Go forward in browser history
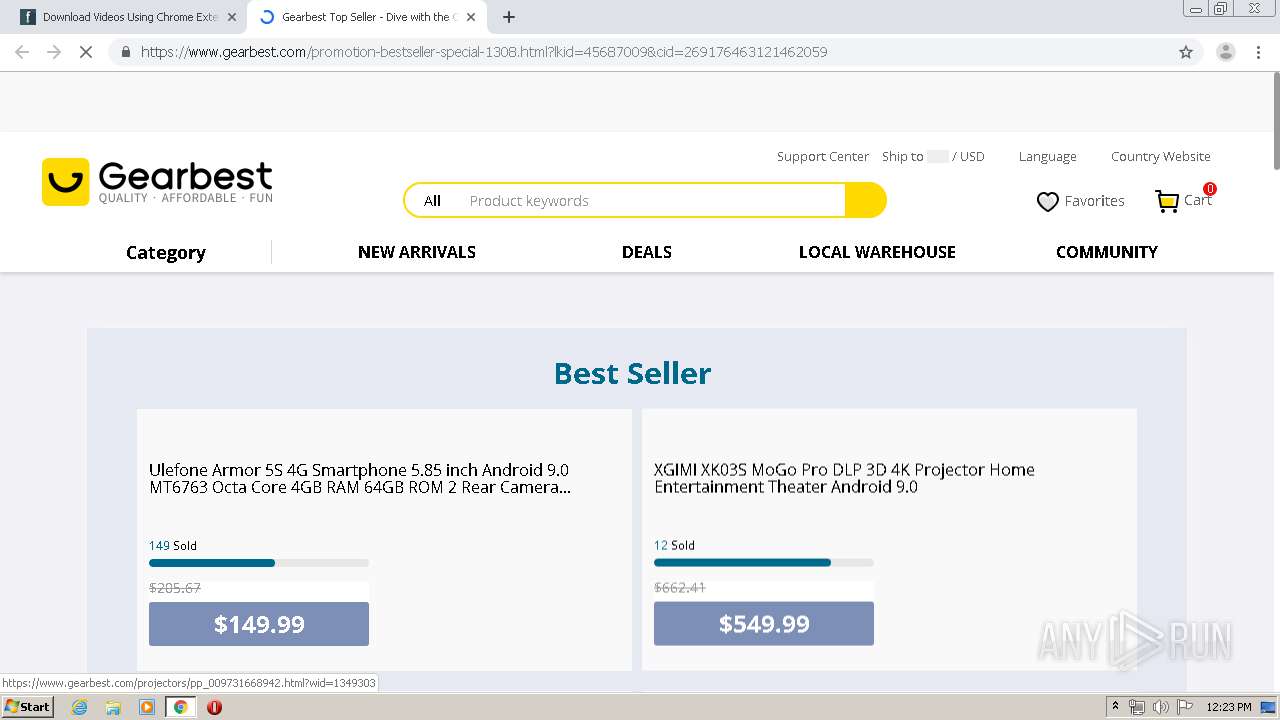Image resolution: width=1280 pixels, height=720 pixels. coord(54,52)
